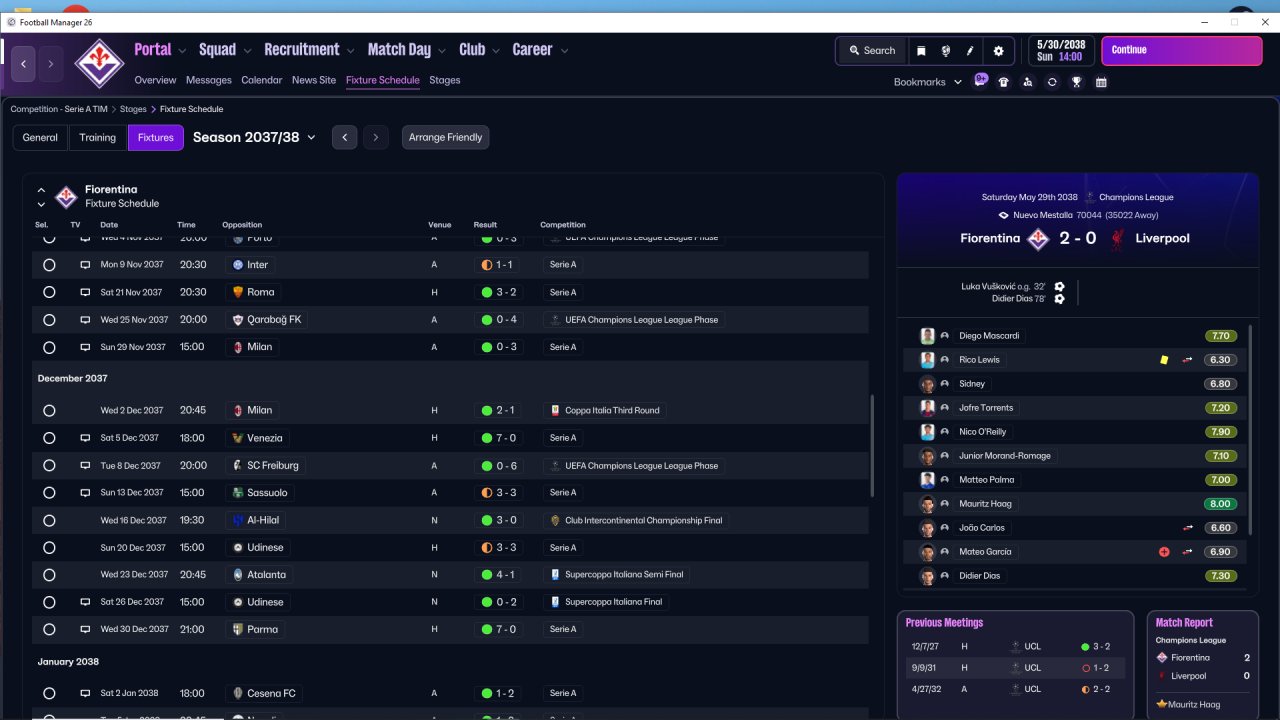
Task: Open the Career dropdown menu
Action: click(x=540, y=50)
